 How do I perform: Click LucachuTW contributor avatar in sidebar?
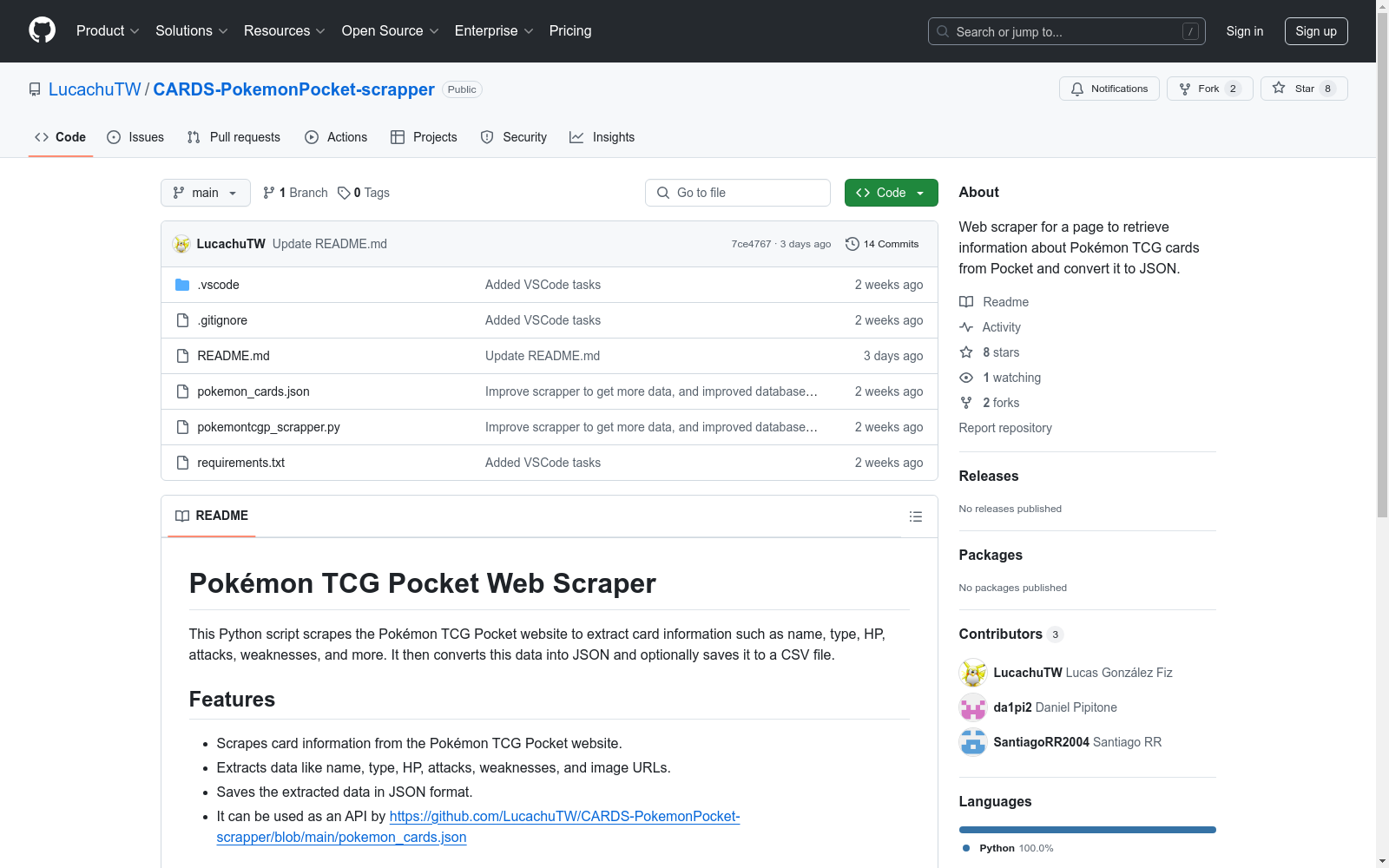coord(973,673)
